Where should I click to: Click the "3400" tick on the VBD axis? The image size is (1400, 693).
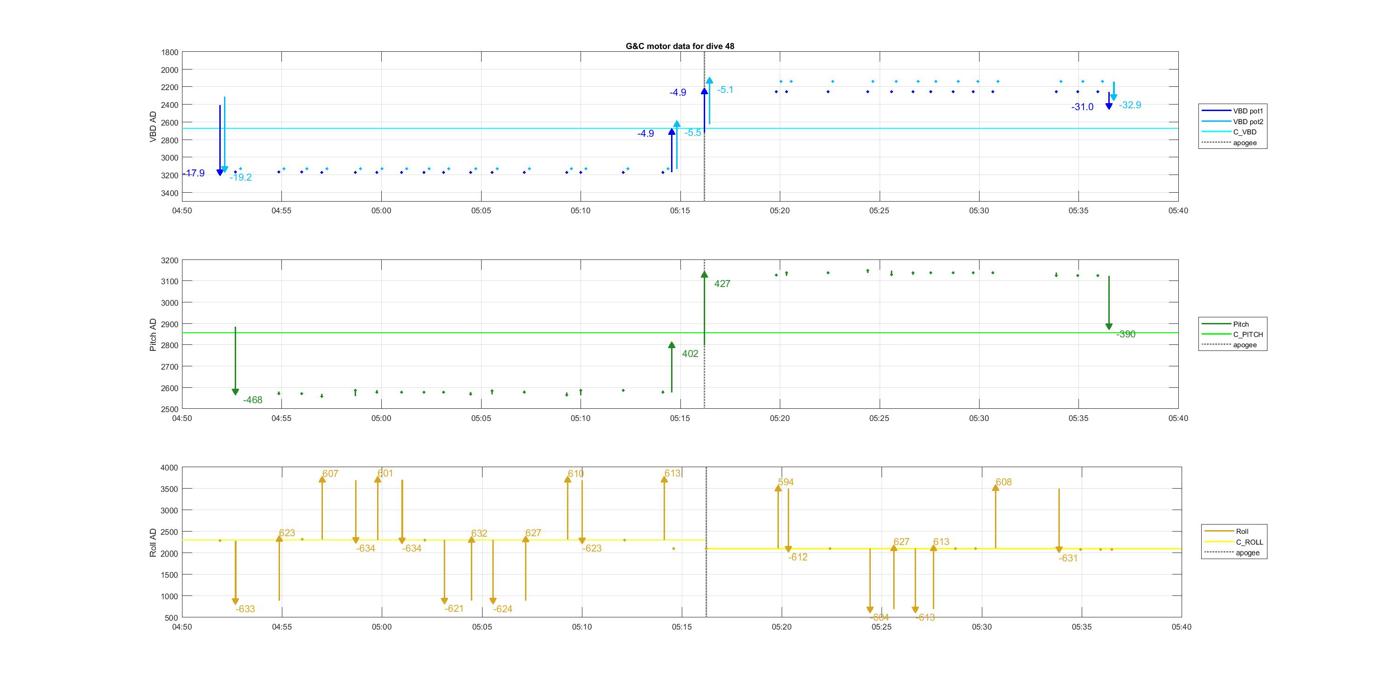pyautogui.click(x=170, y=193)
